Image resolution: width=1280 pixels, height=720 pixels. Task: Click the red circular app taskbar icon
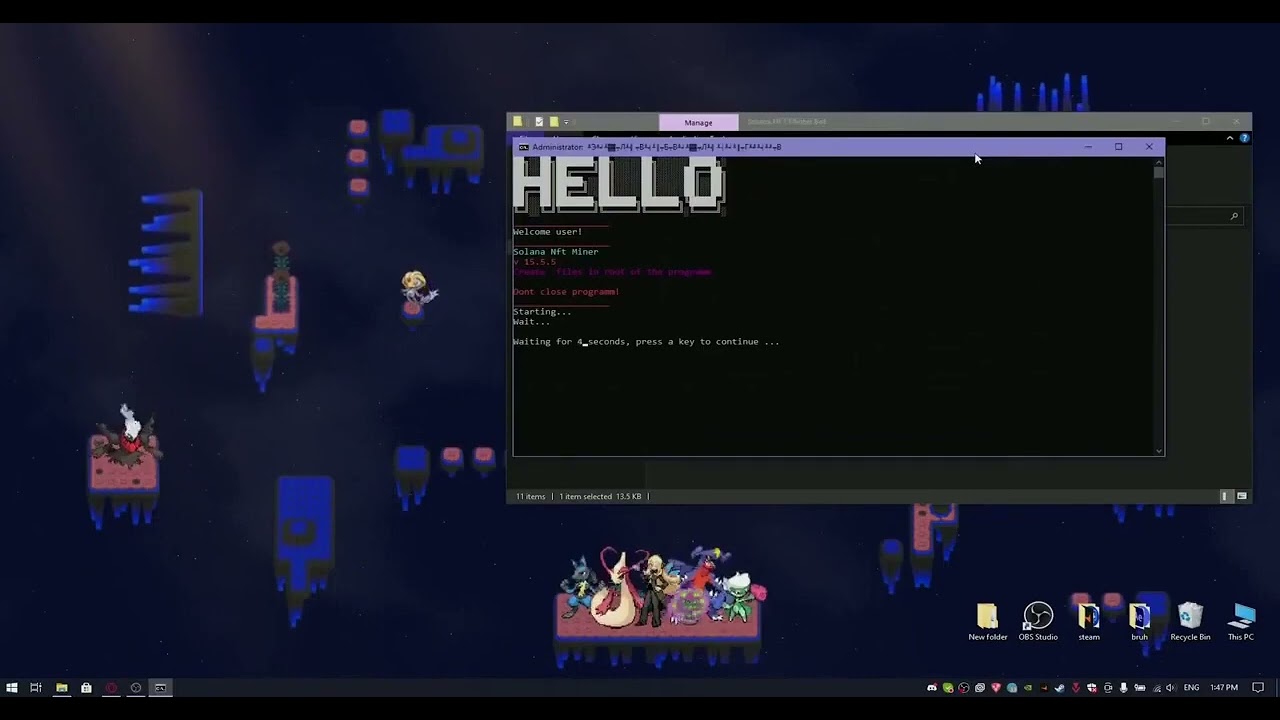pyautogui.click(x=111, y=687)
